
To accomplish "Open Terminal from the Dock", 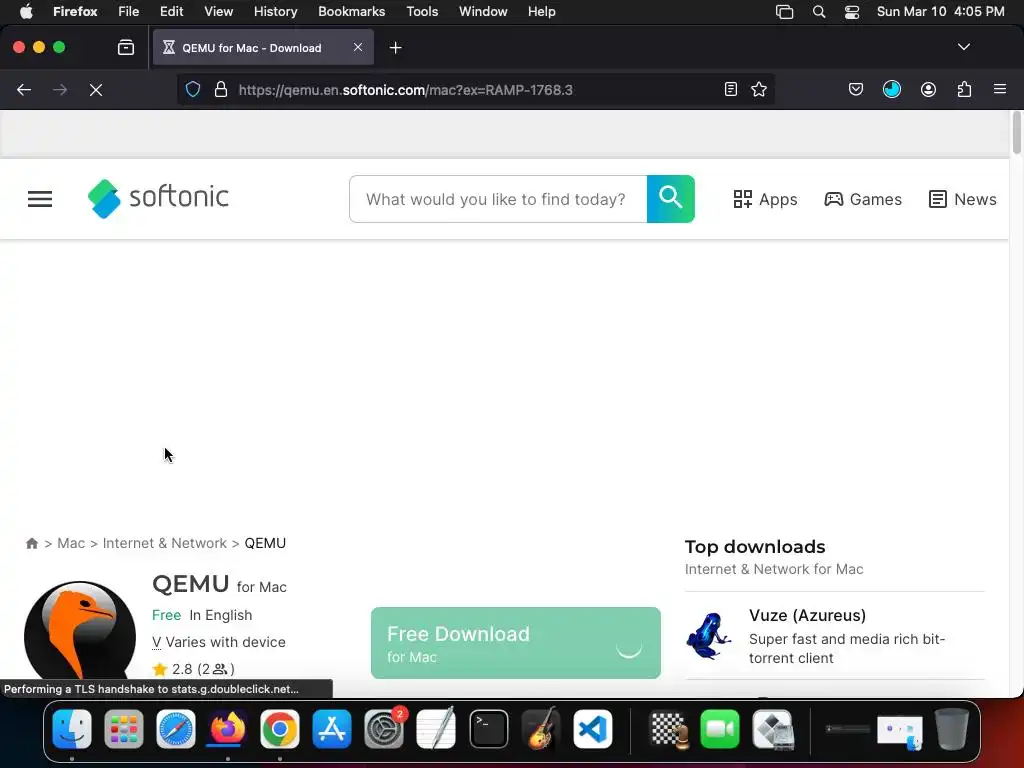I will [x=488, y=729].
